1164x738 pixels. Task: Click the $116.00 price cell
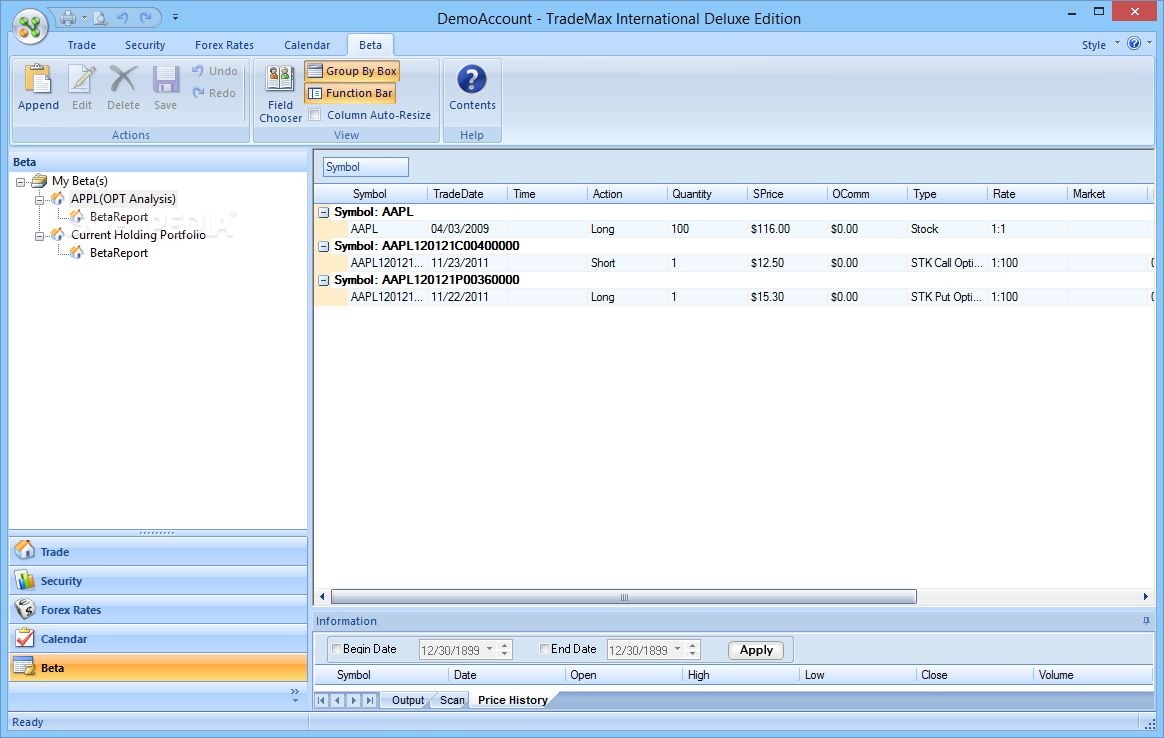click(787, 229)
